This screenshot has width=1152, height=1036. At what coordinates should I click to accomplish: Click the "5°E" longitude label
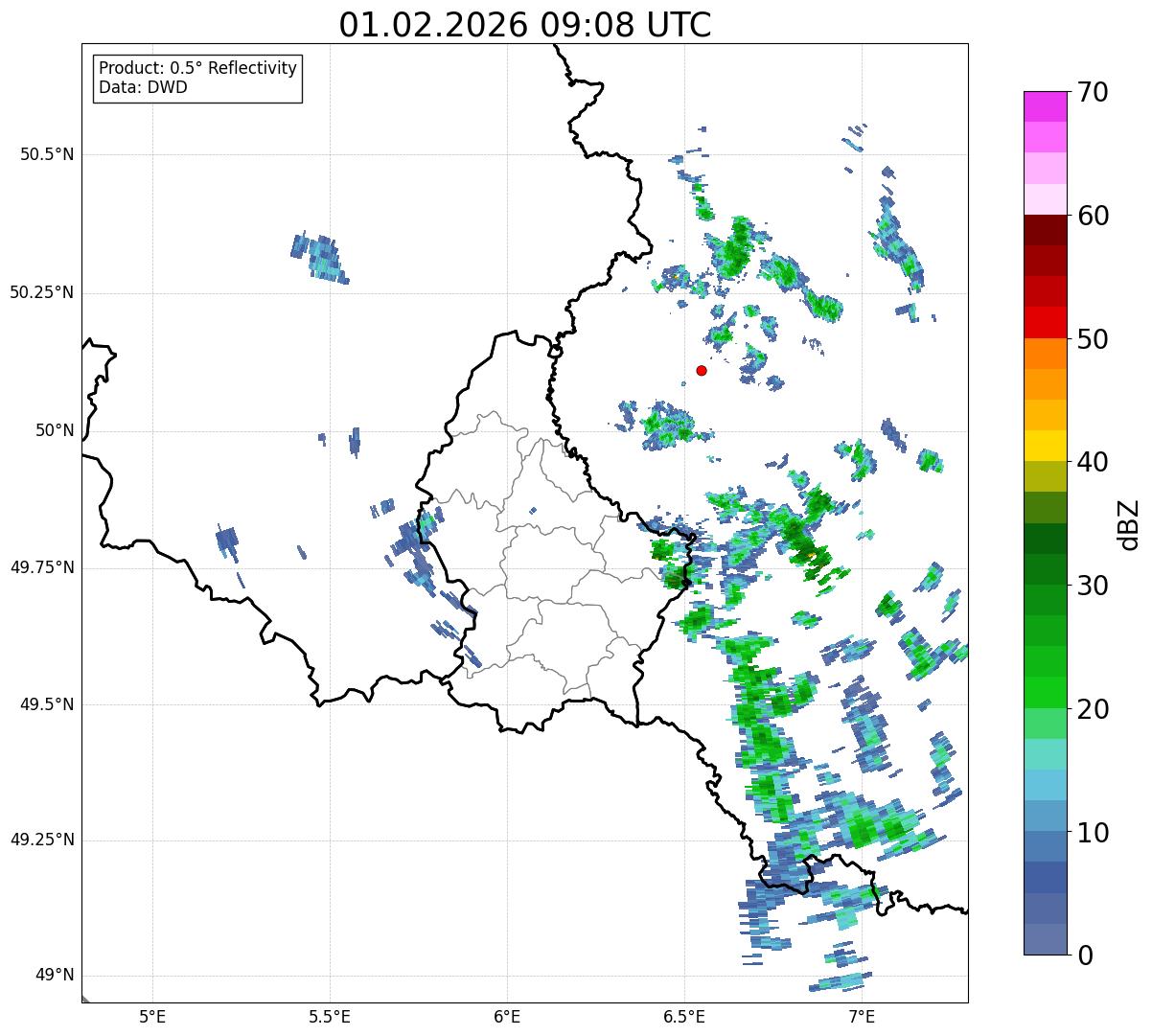[x=152, y=1016]
